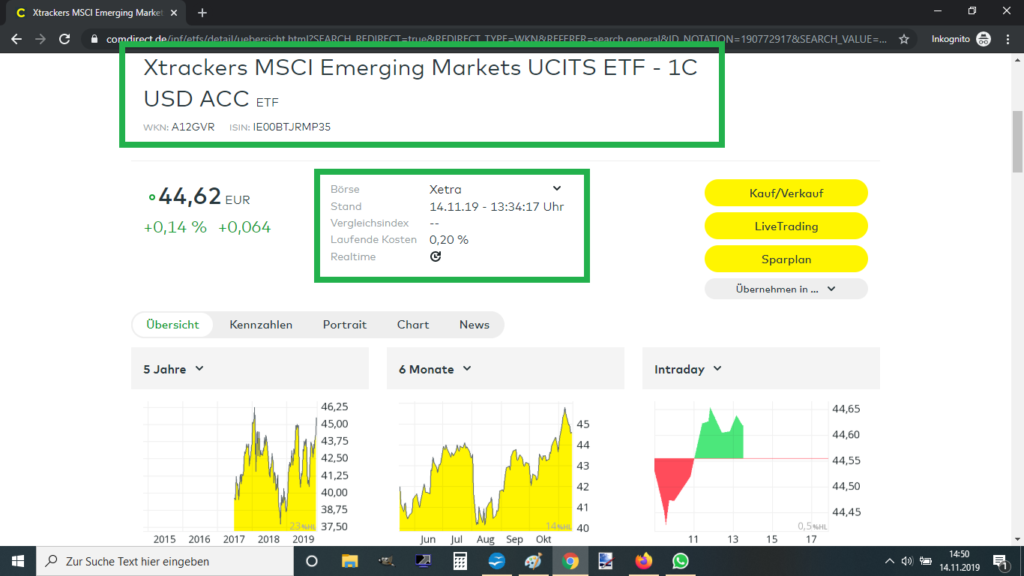Click the Kauf/Verkauf button
The image size is (1024, 576).
pos(786,193)
